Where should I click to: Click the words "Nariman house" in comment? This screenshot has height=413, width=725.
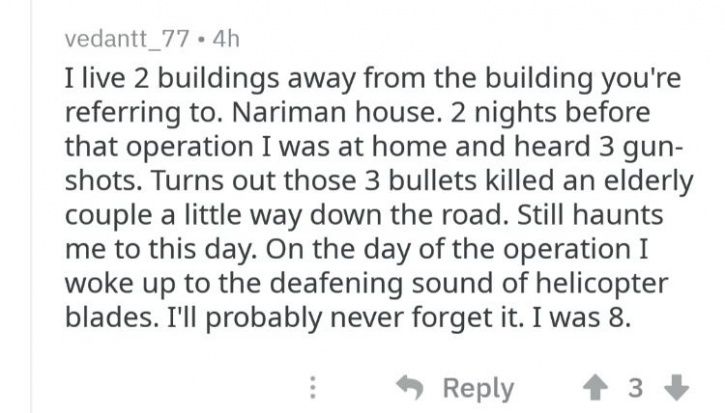click(333, 112)
